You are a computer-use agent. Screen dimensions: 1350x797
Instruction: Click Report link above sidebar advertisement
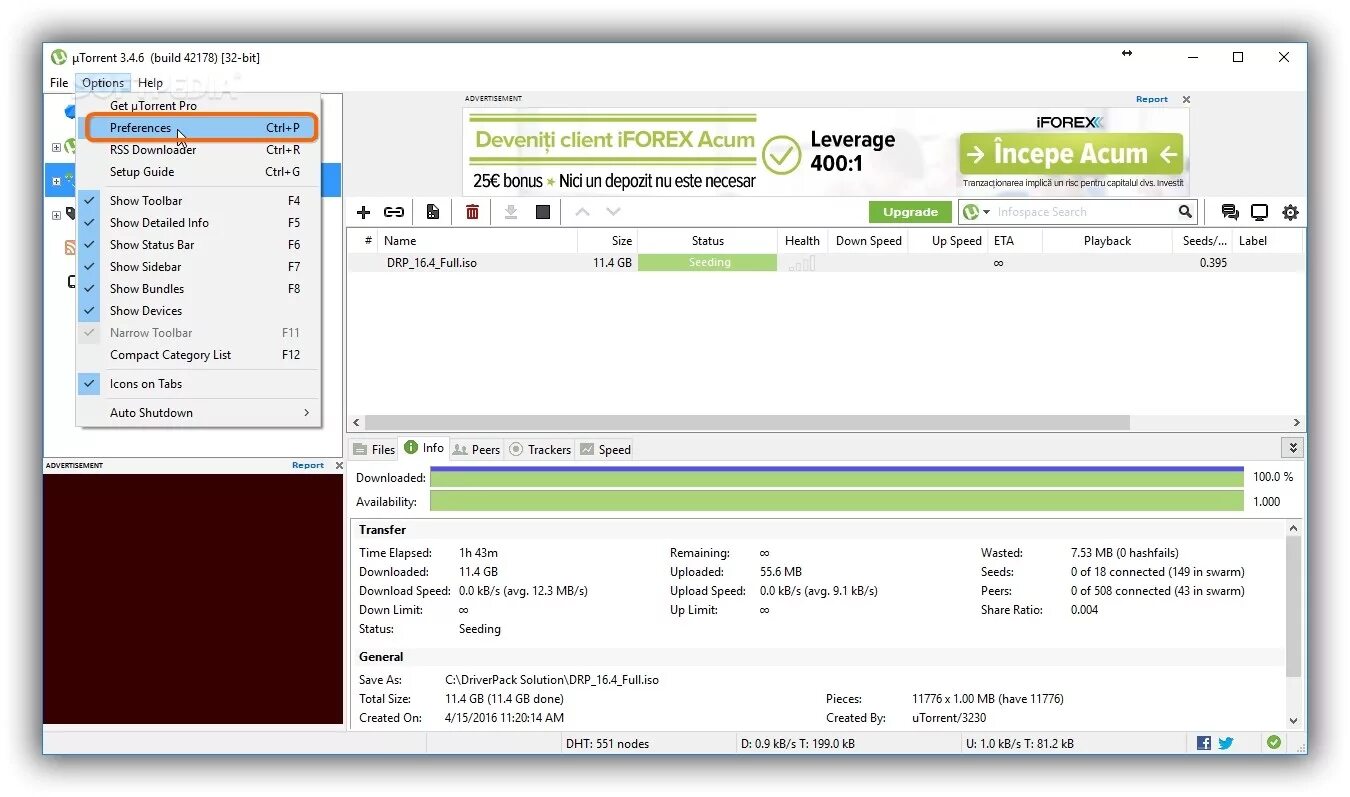[307, 465]
